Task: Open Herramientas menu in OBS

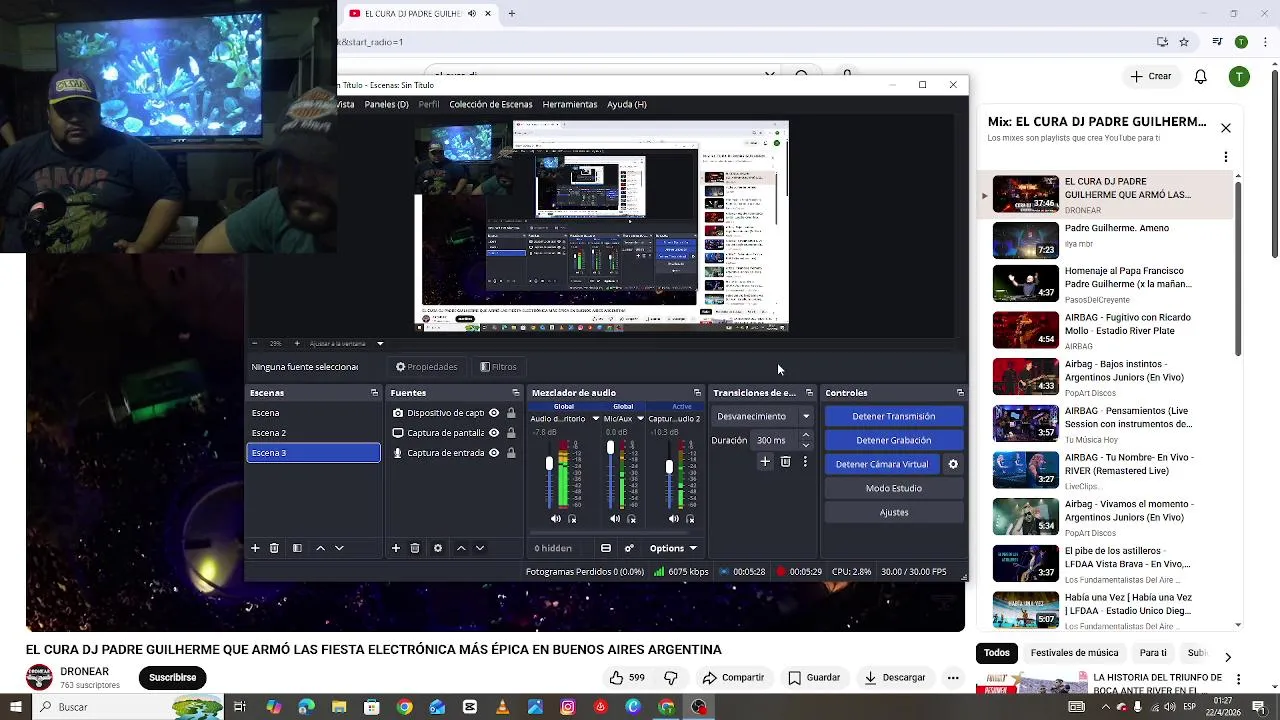Action: [x=570, y=104]
